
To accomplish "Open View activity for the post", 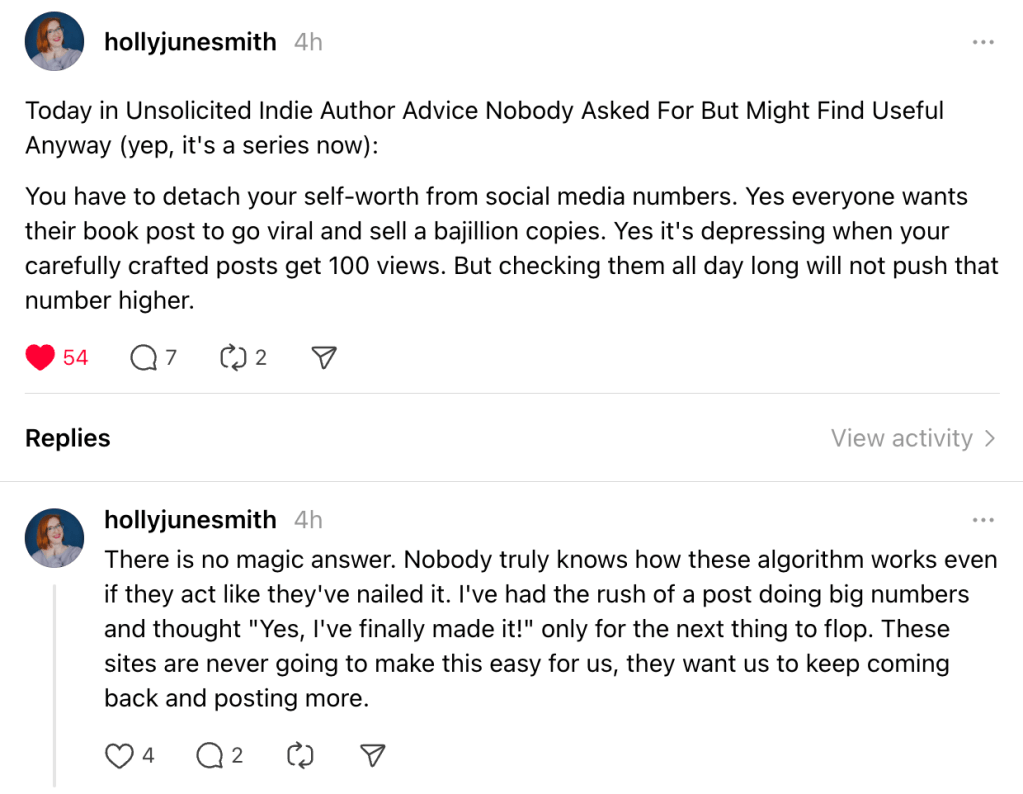I will pyautogui.click(x=901, y=438).
